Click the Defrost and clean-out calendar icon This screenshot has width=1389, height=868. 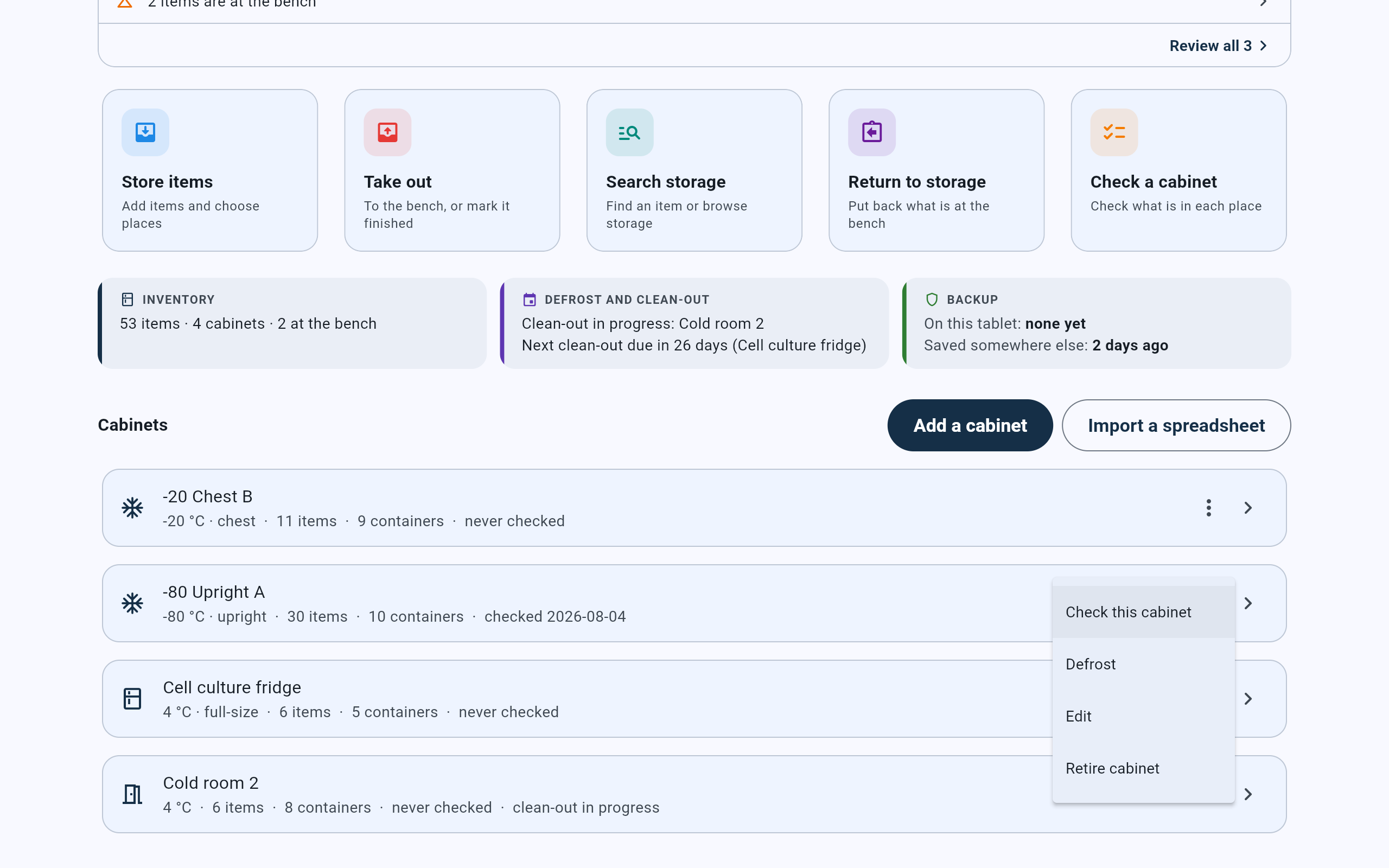(x=530, y=299)
